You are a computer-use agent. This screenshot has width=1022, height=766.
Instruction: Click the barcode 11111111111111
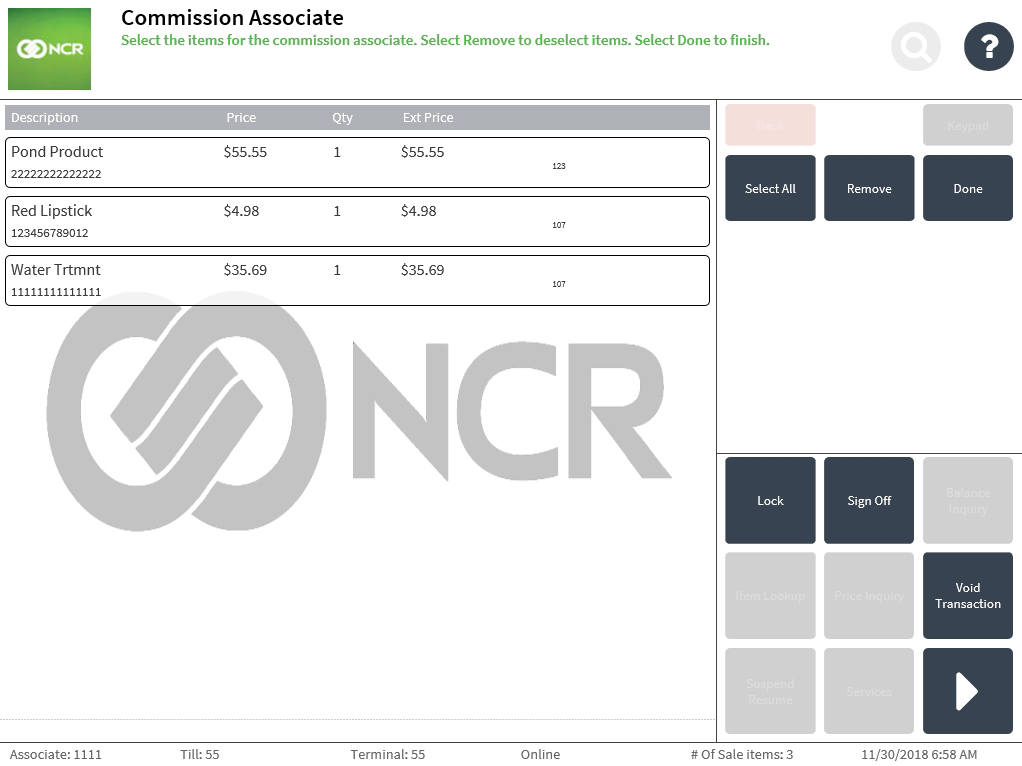click(x=56, y=292)
